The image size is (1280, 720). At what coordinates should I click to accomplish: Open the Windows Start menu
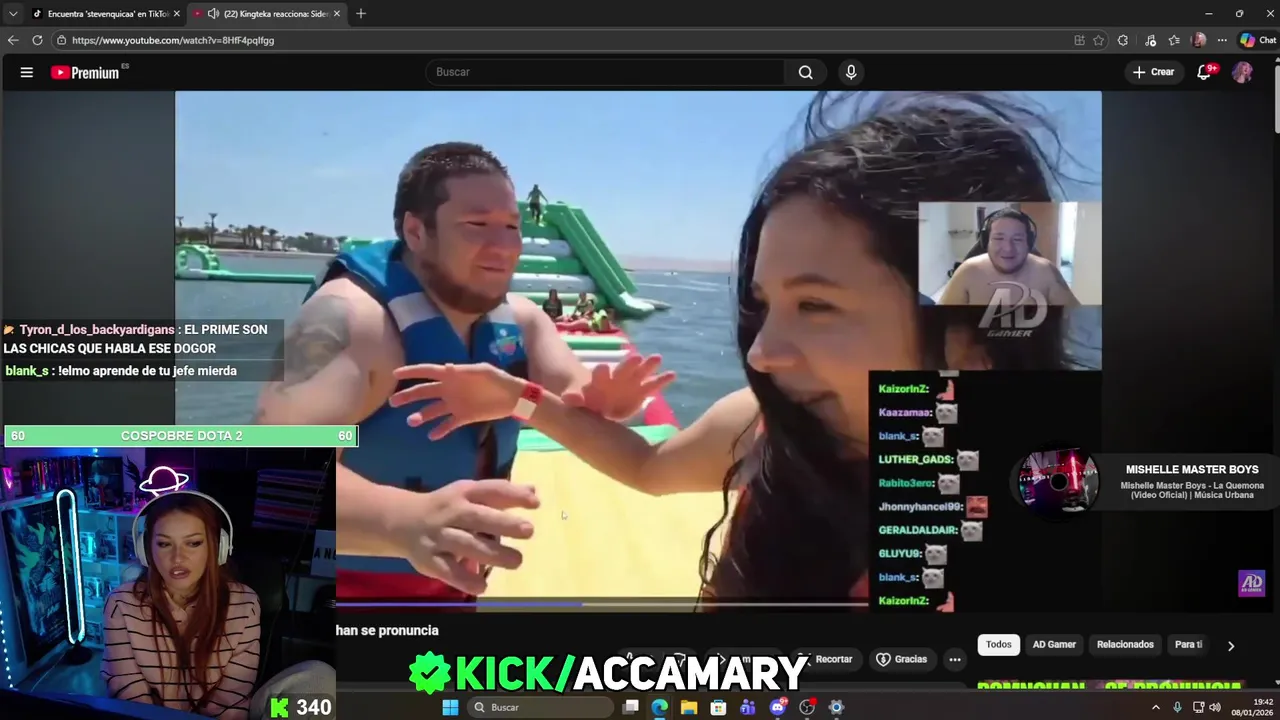[x=450, y=707]
